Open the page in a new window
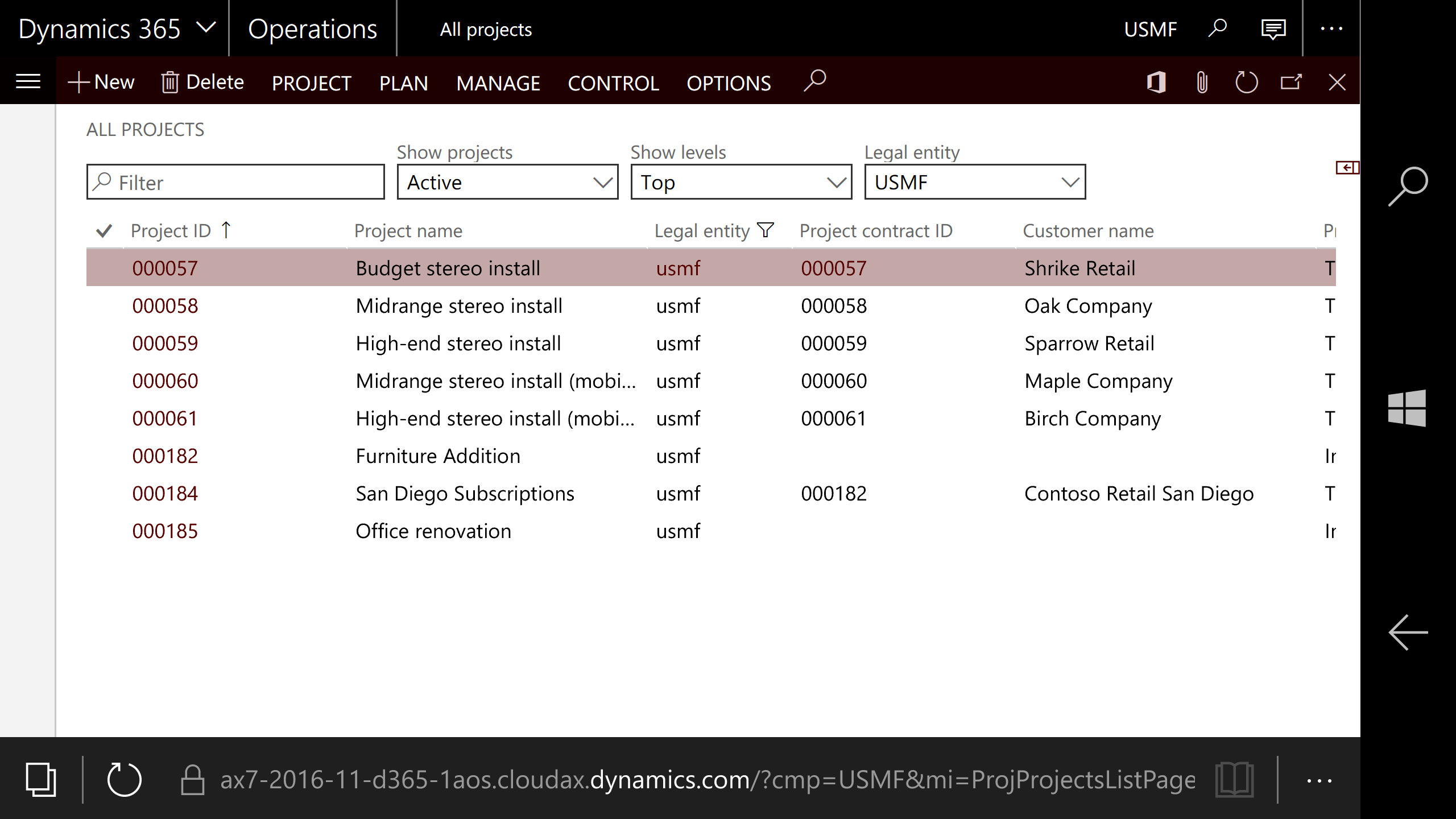The image size is (1456, 819). tap(1291, 82)
